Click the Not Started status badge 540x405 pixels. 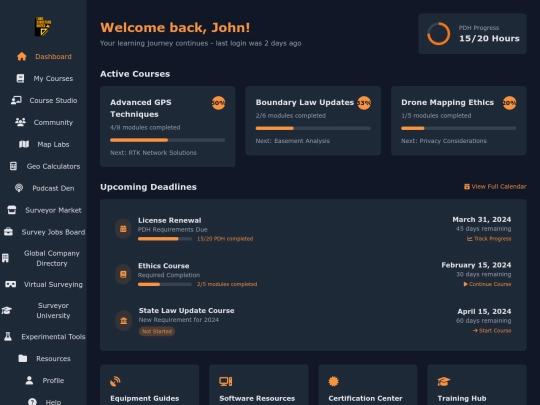[157, 331]
